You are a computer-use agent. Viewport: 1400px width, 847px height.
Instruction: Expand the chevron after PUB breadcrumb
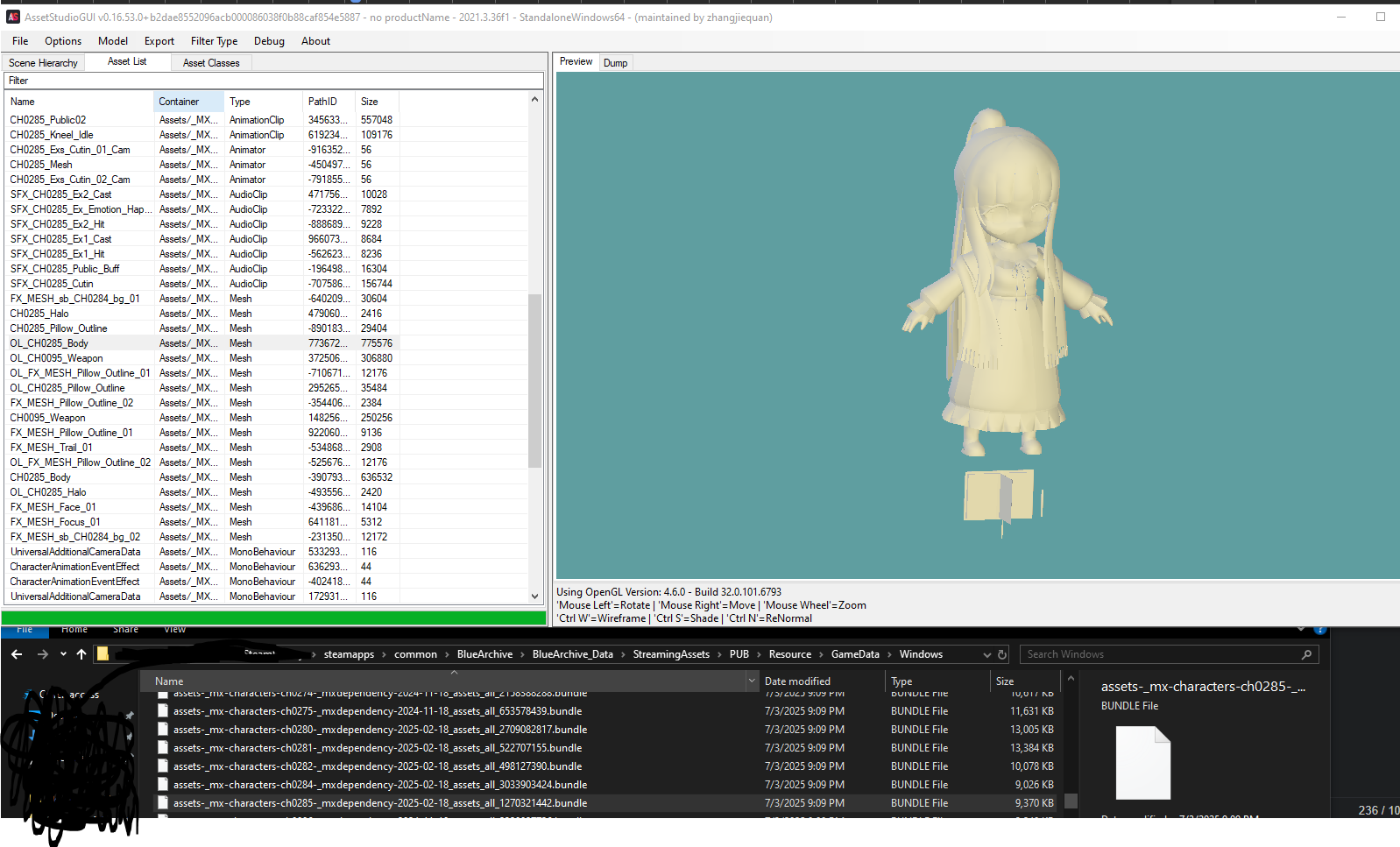click(759, 654)
